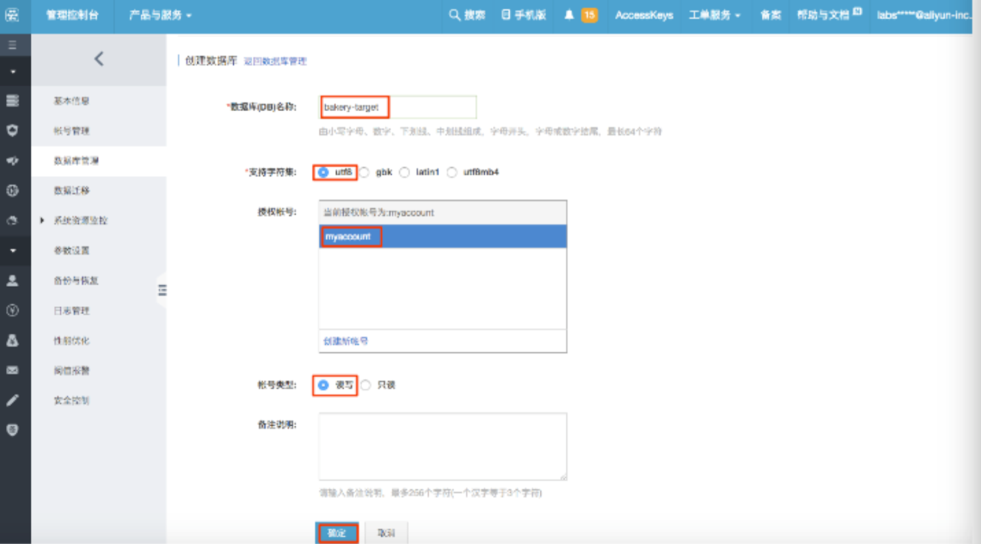The image size is (981, 544).
Task: Click the search magnifier 搜索 in top bar
Action: click(467, 15)
